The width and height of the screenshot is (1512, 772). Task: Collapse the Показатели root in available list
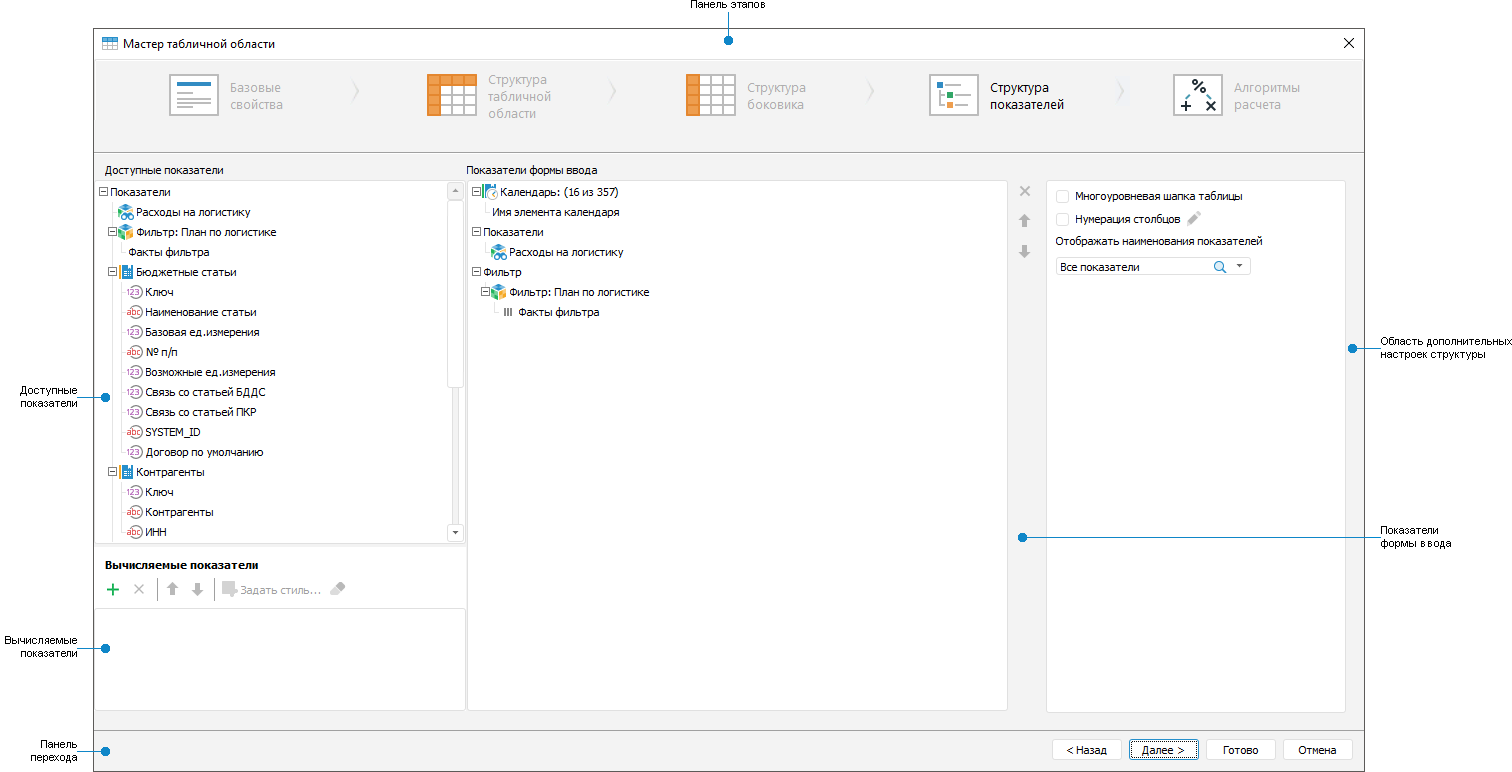click(103, 192)
